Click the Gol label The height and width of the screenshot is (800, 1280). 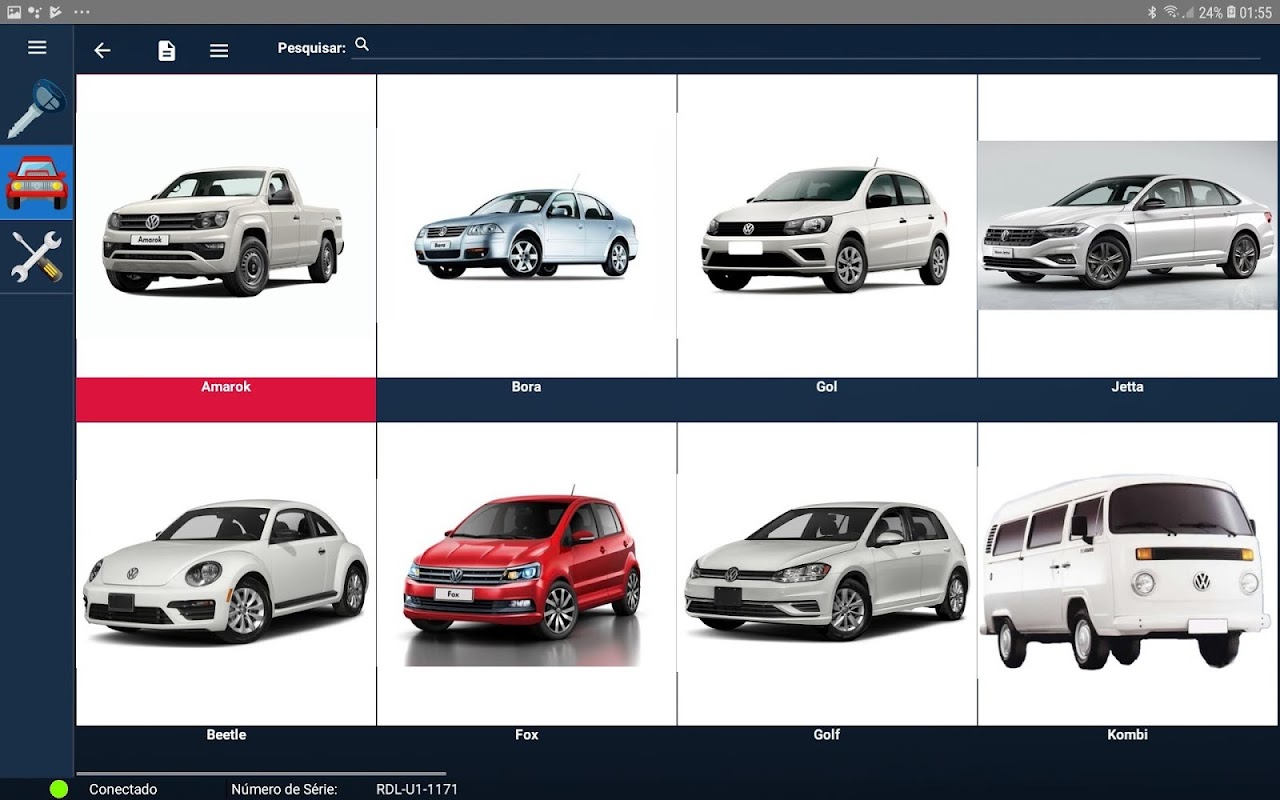[827, 387]
